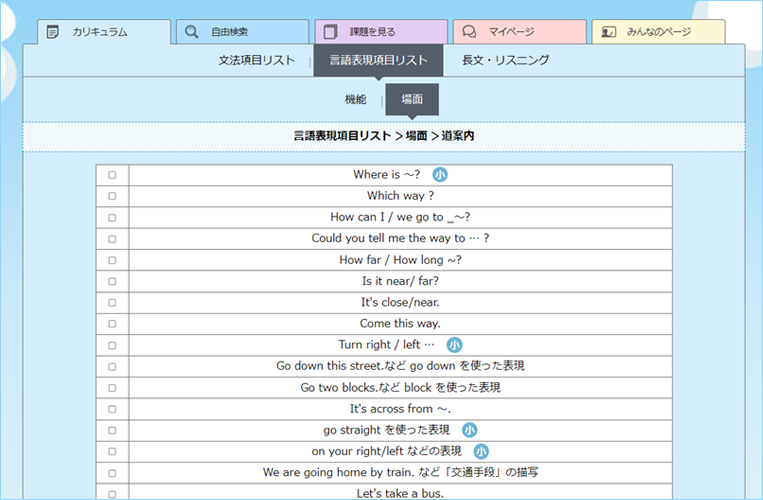
Task: Tick the Come this way. checkbox
Action: coord(112,324)
